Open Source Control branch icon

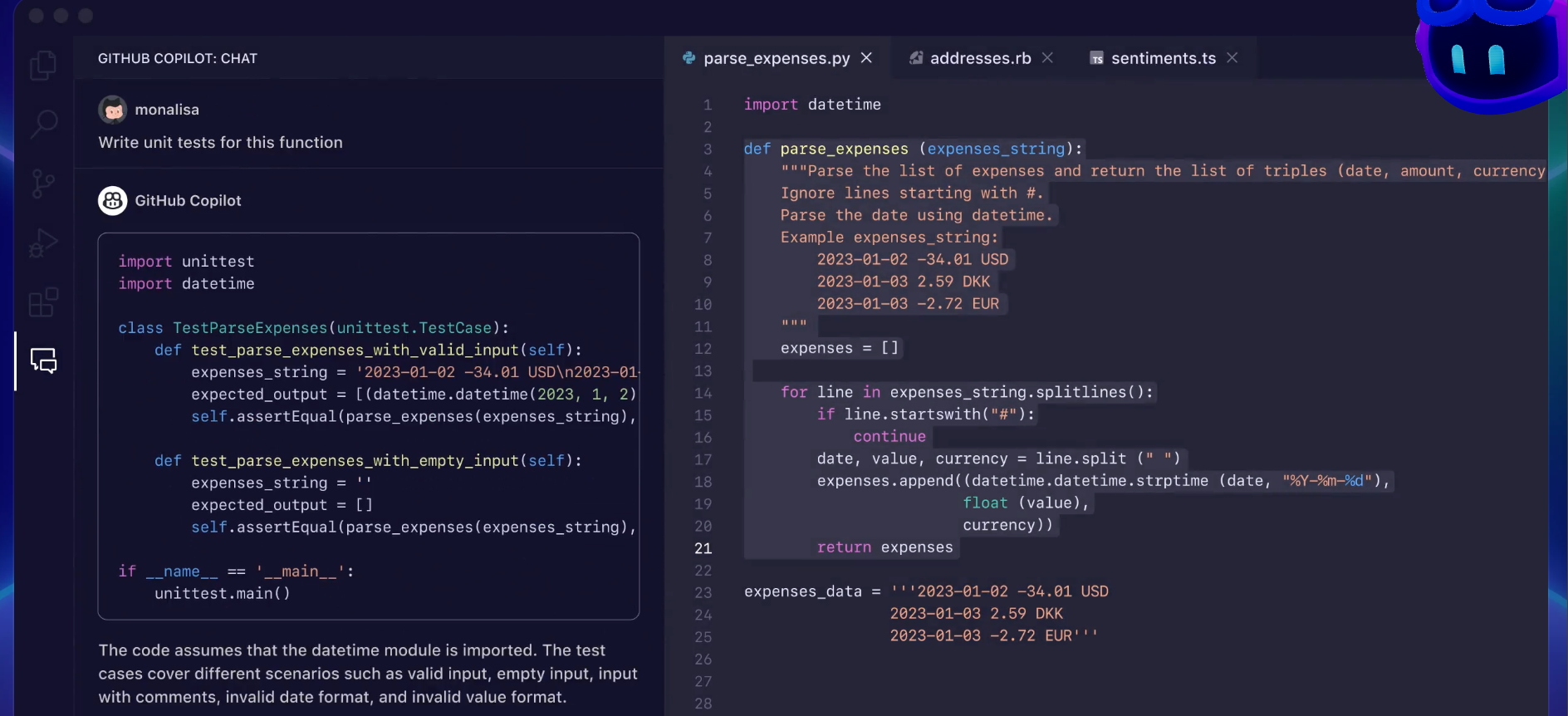point(43,184)
